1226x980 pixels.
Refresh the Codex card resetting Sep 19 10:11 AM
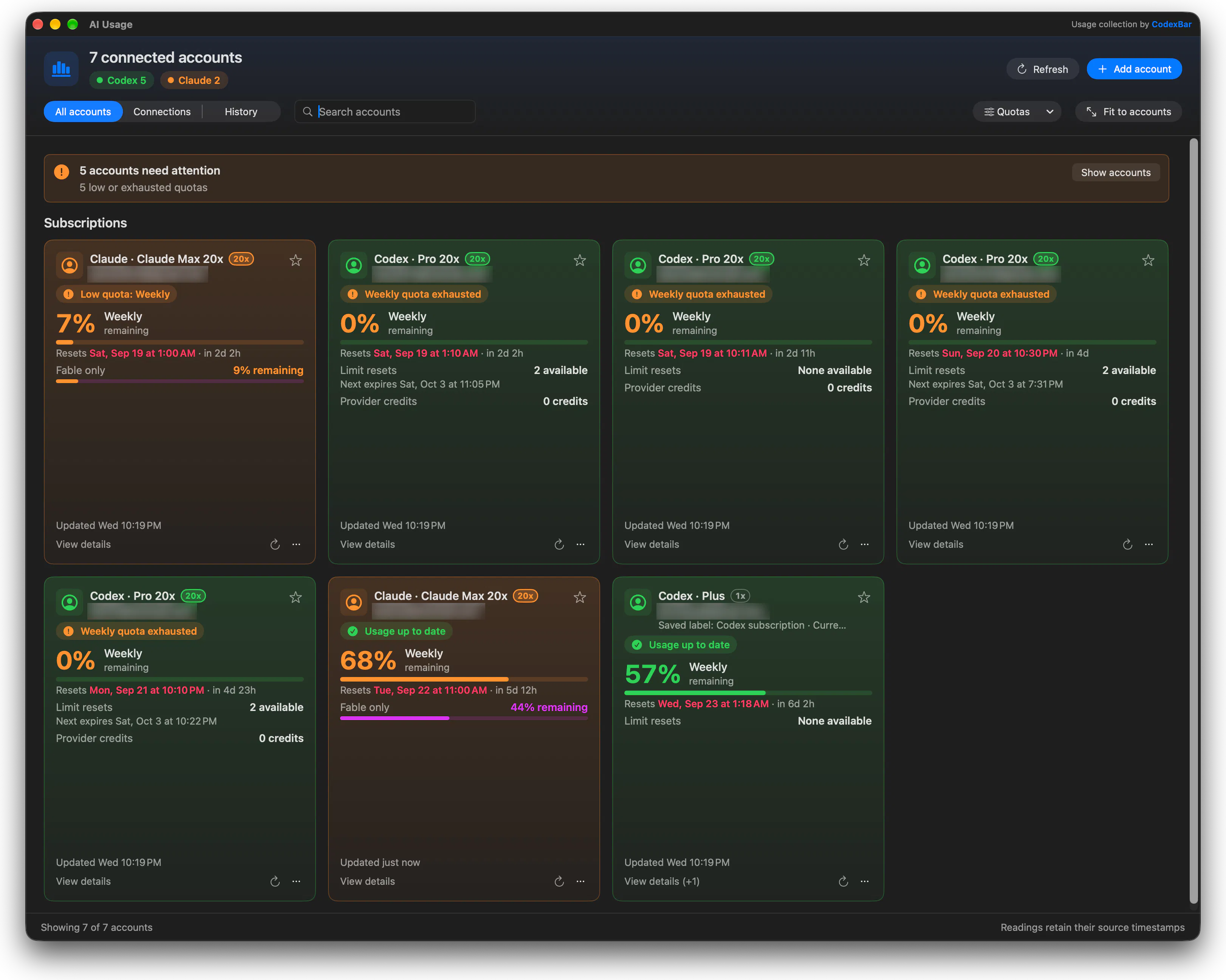(x=843, y=544)
